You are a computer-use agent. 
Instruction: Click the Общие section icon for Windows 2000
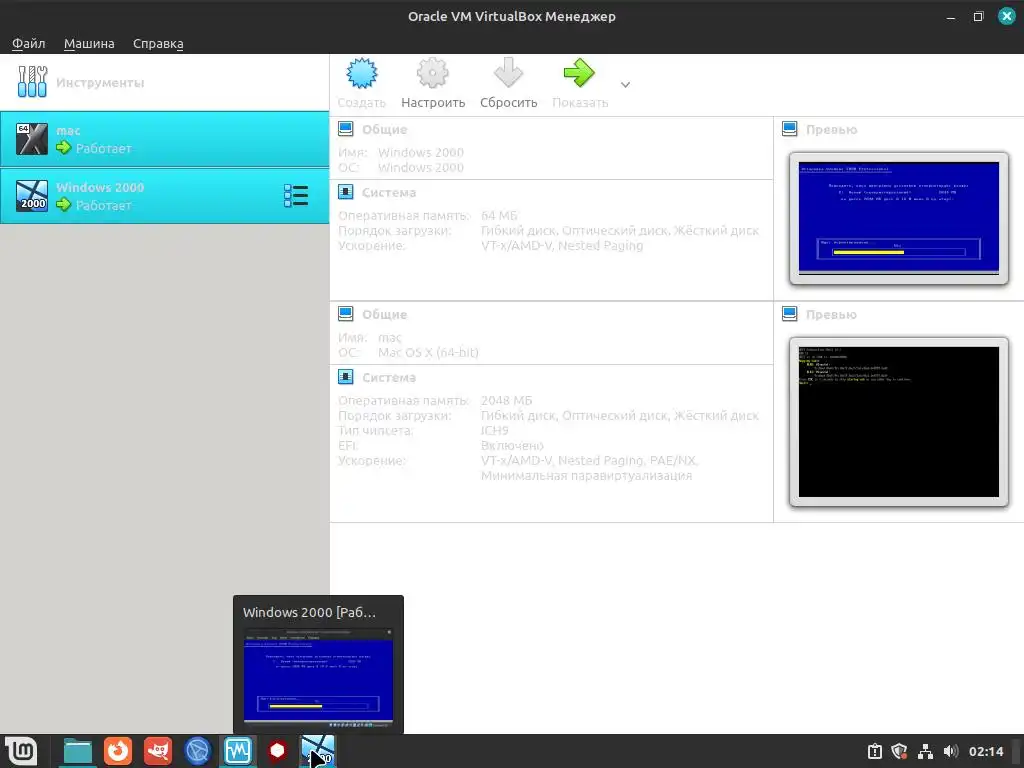[345, 129]
